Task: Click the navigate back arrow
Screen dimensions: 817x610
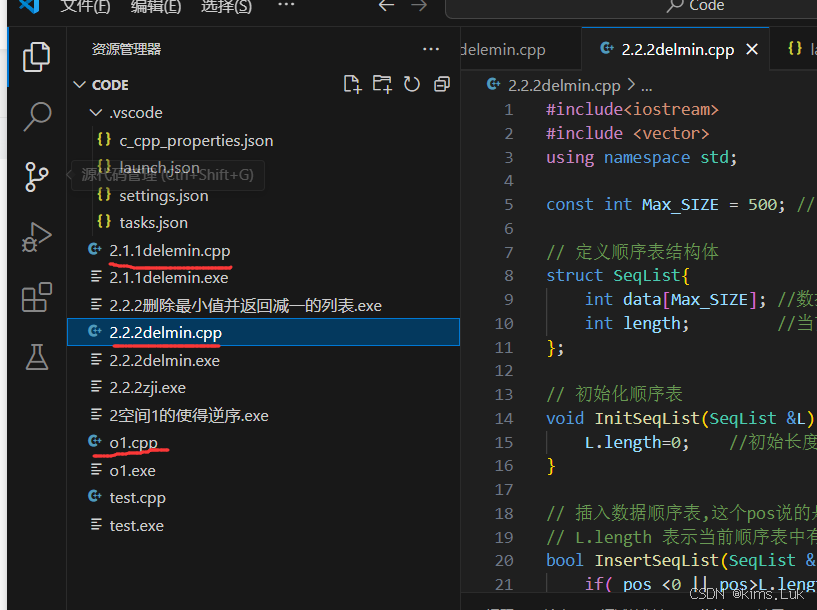Action: [x=386, y=7]
